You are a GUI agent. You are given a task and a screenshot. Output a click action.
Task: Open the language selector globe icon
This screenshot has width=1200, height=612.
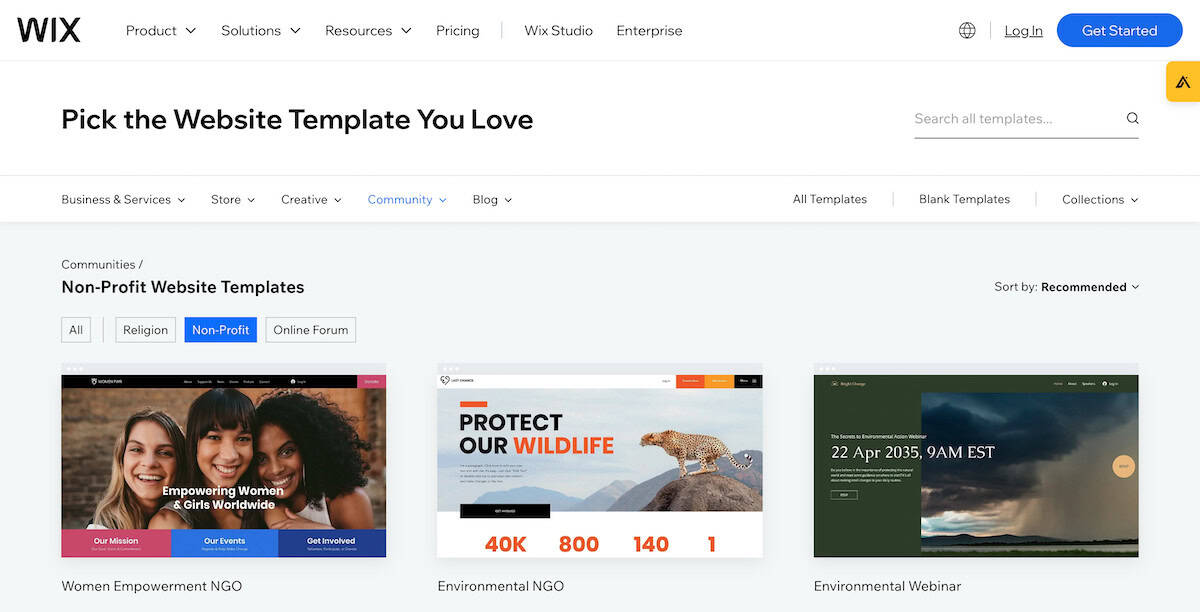point(966,29)
